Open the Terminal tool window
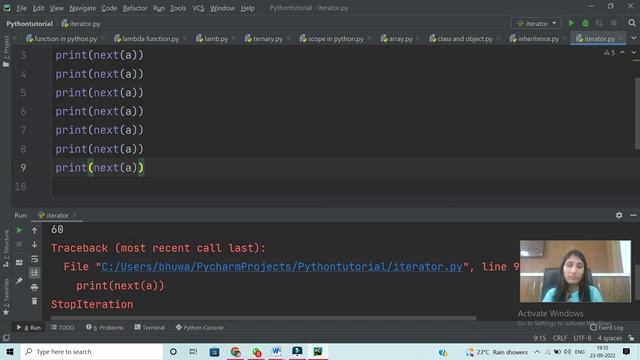640x360 pixels. tap(149, 327)
